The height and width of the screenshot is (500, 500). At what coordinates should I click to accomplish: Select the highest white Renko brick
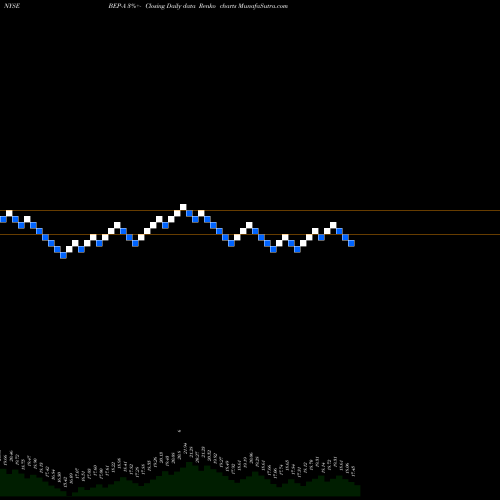point(183,207)
